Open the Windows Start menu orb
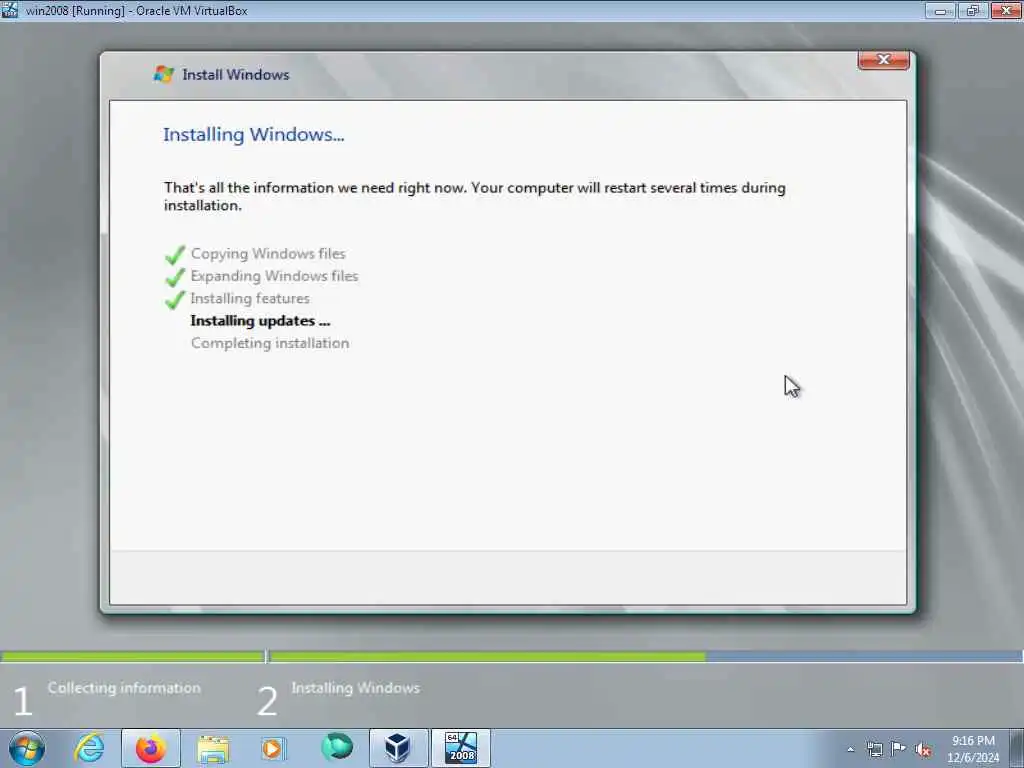1024x768 pixels. 27,748
